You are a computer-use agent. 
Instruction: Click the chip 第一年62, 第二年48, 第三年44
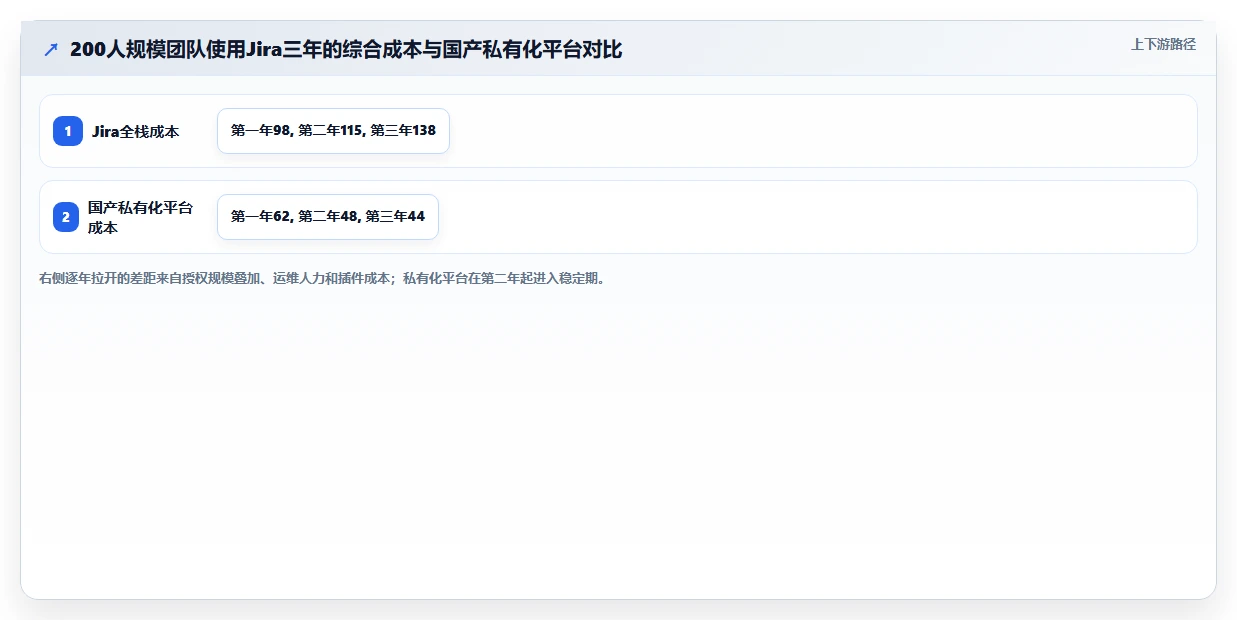click(x=328, y=217)
